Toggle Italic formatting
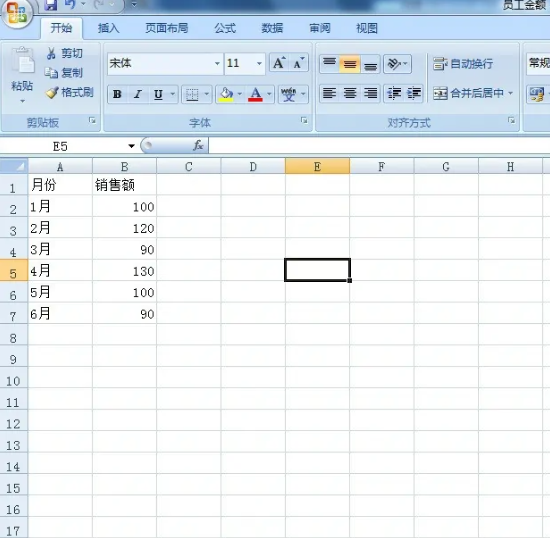Viewport: 550px width, 538px height. [x=138, y=94]
